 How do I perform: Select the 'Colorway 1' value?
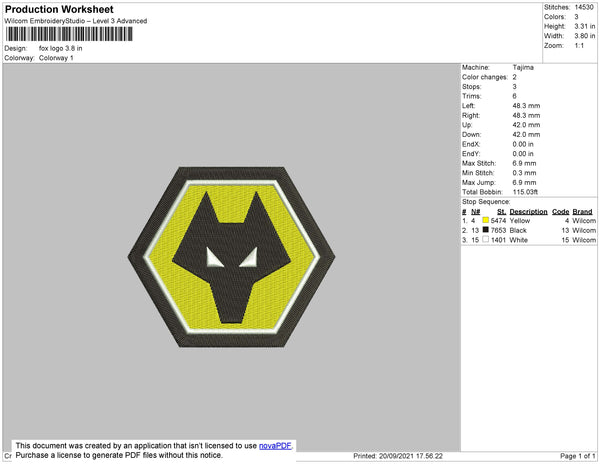pyautogui.click(x=56, y=58)
